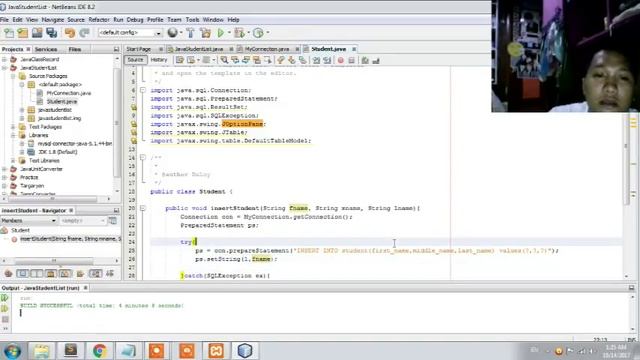This screenshot has height=360, width=640.
Task: Toggle Show Non-Public Members in Navigator
Action: tap(51, 273)
